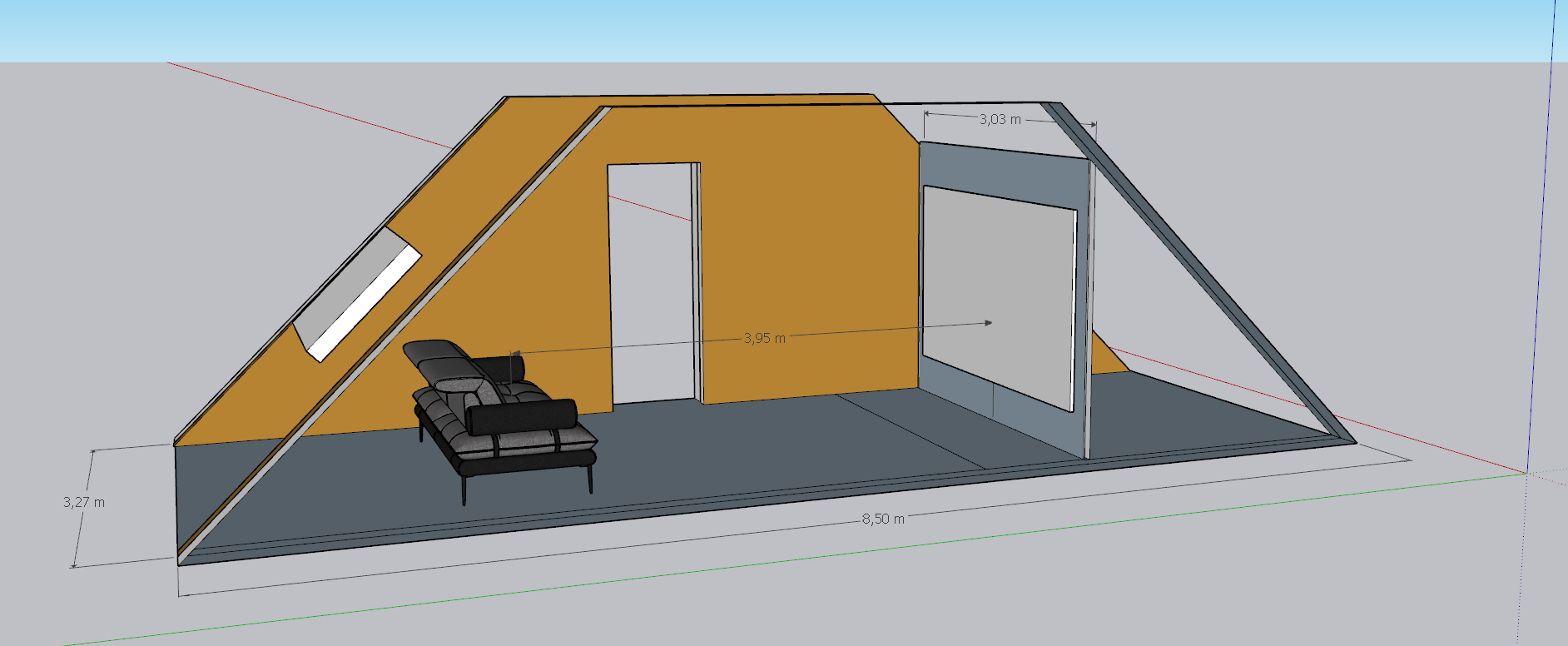This screenshot has height=646, width=1568.
Task: Click the light gray projection screen
Action: click(x=997, y=291)
